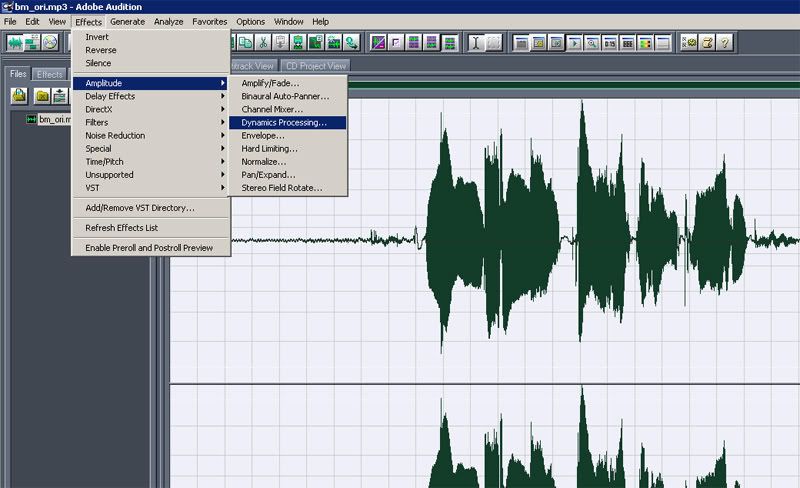Click the transport controls window icon

pyautogui.click(x=574, y=43)
